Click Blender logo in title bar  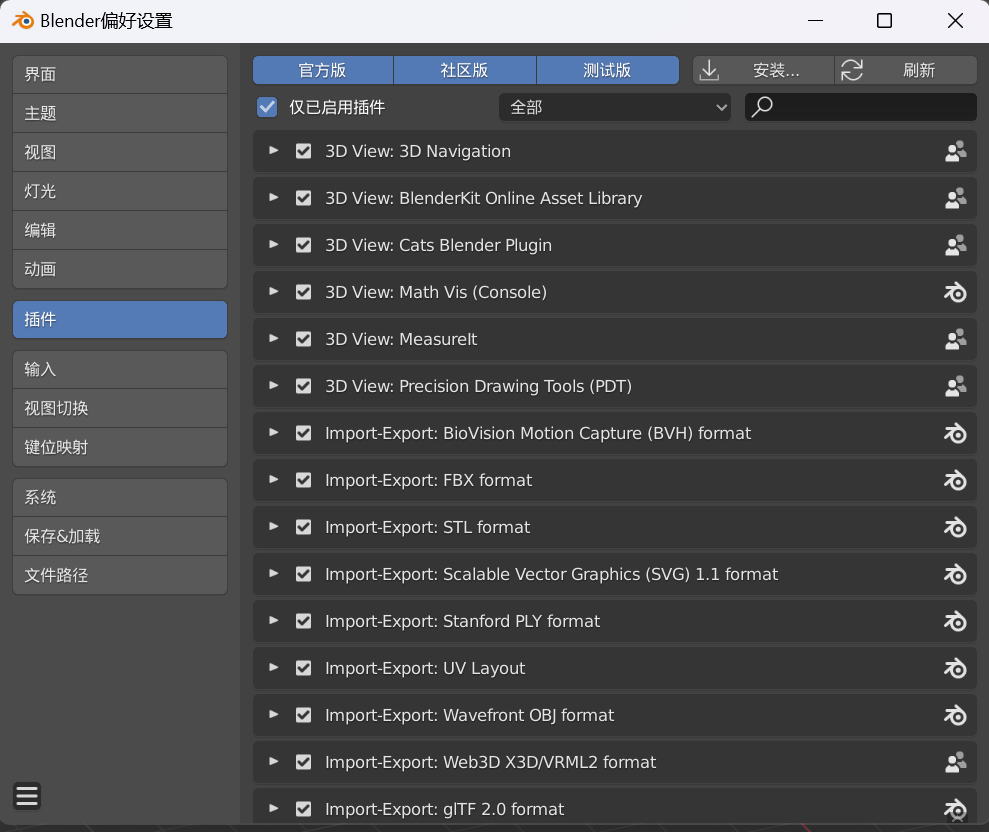point(23,21)
